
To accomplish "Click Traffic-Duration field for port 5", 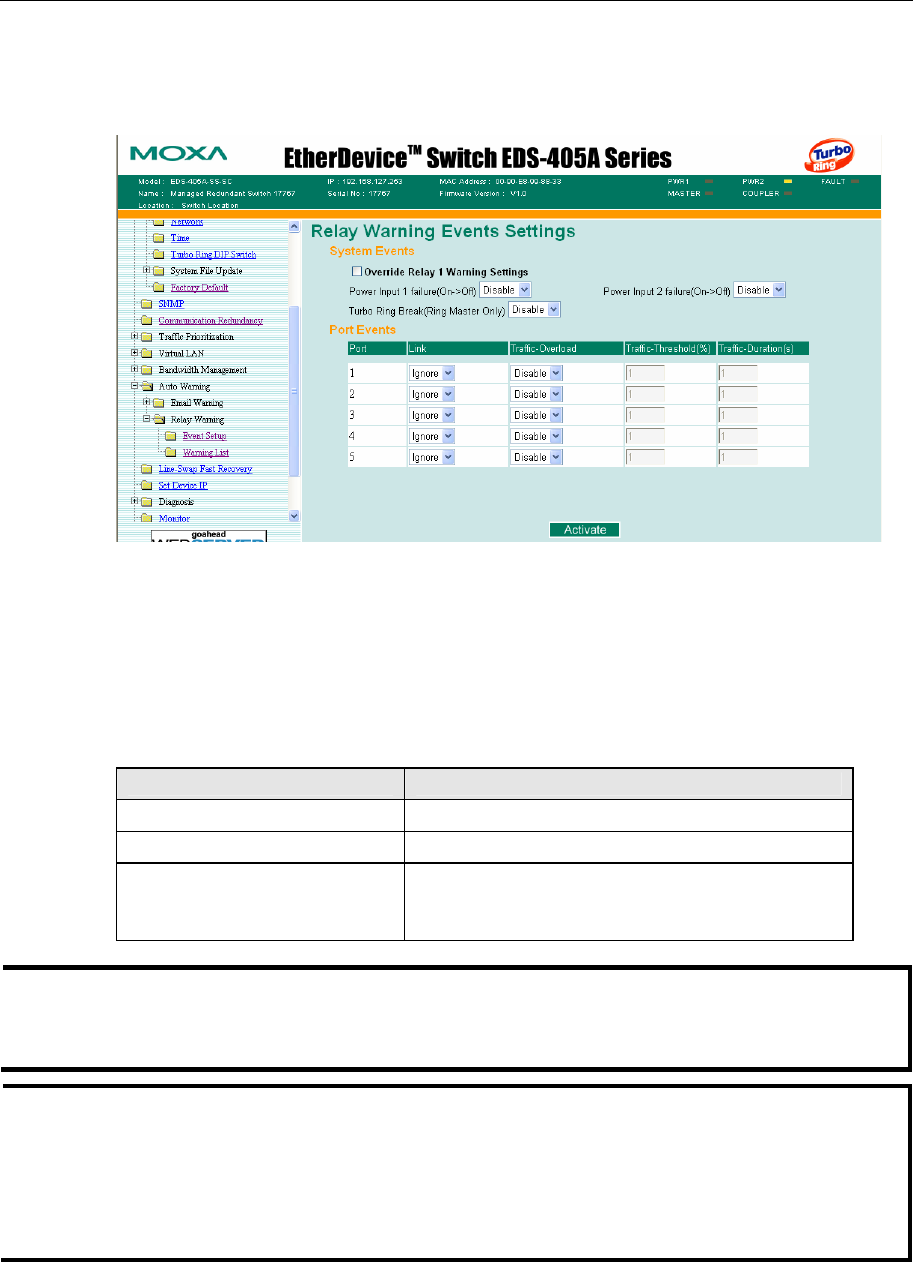I will click(738, 457).
